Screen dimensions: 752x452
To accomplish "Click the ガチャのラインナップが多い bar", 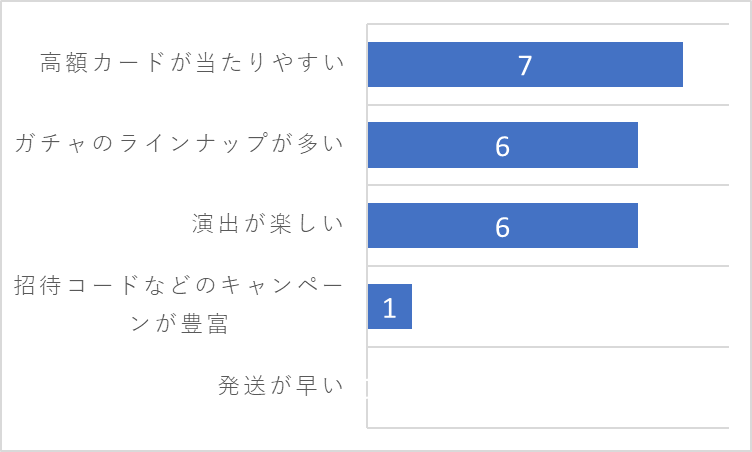I will (503, 145).
